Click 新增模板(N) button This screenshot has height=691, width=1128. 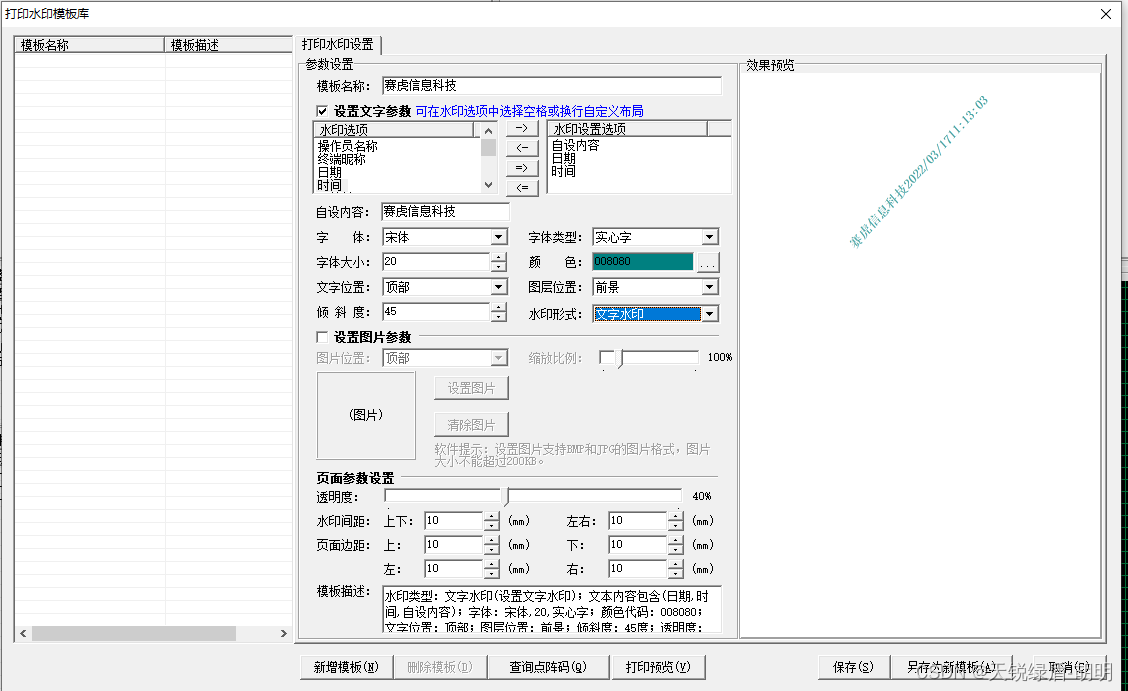pos(346,667)
